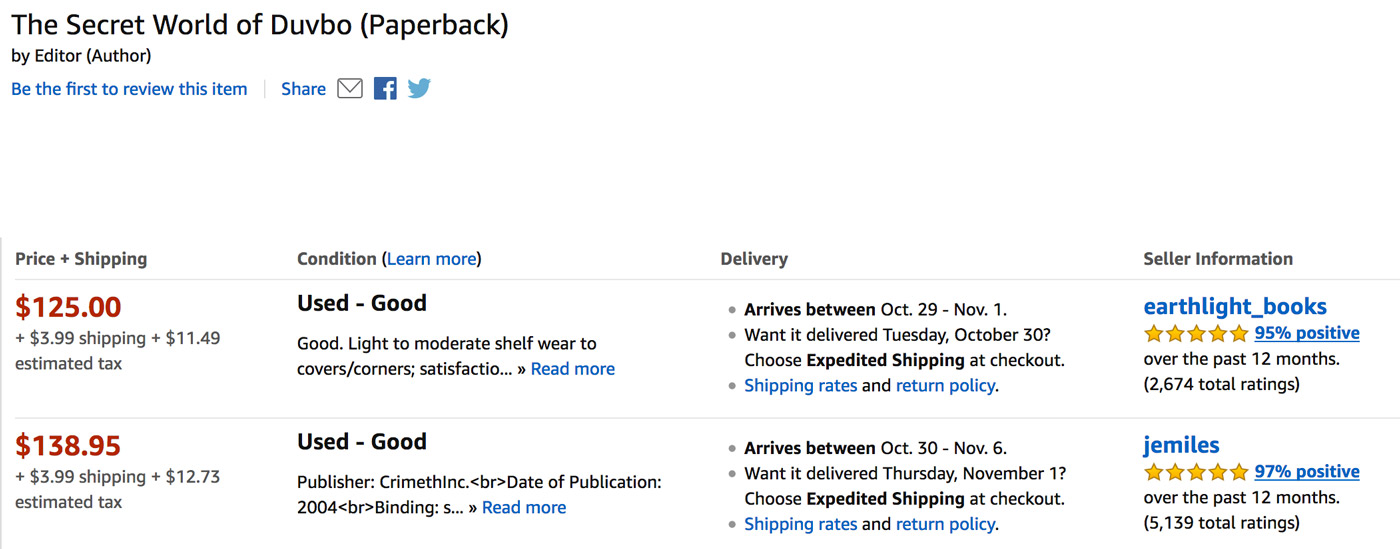This screenshot has width=1400, height=549.
Task: Open the Share link
Action: pos(303,89)
